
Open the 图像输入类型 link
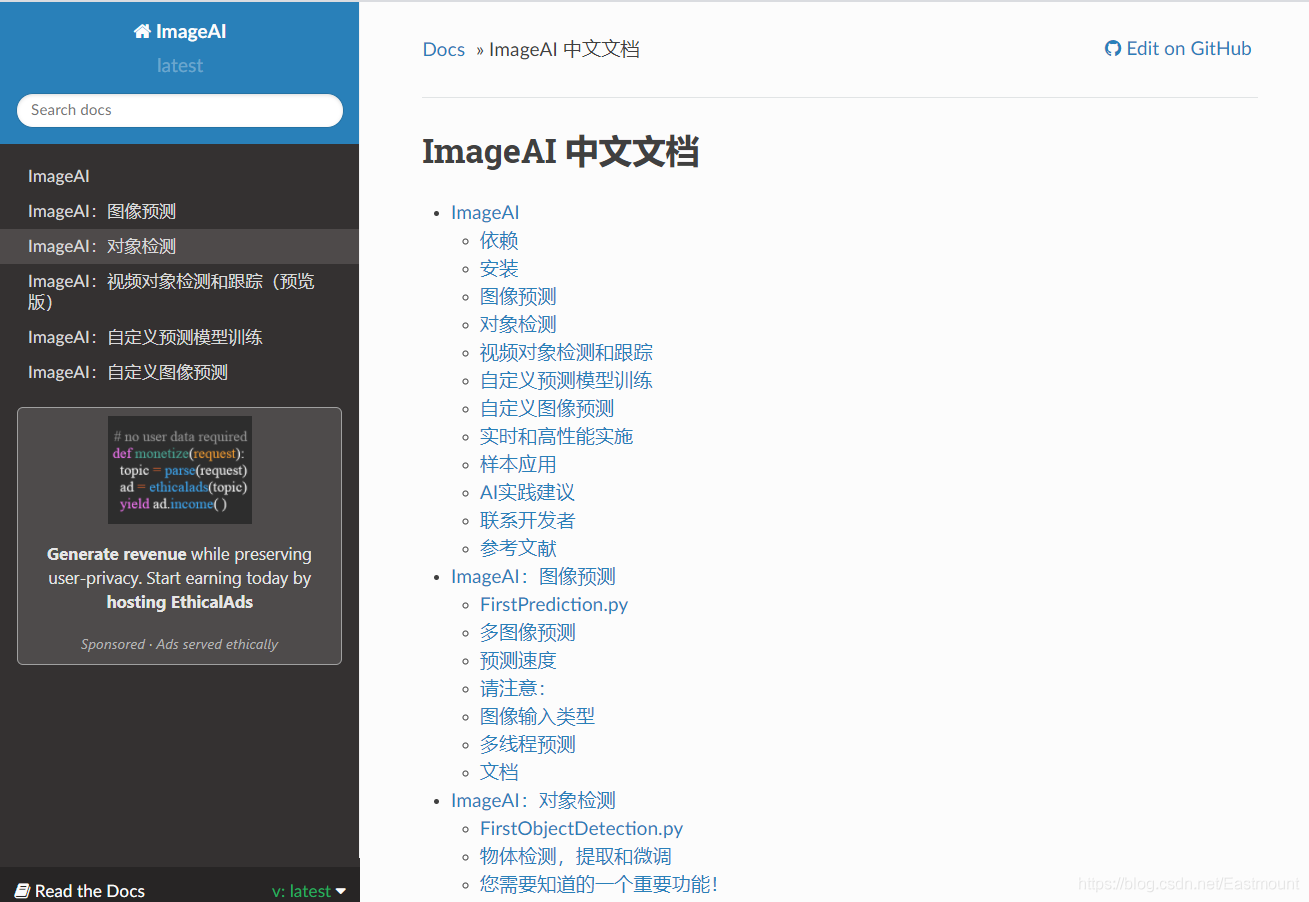tap(537, 716)
